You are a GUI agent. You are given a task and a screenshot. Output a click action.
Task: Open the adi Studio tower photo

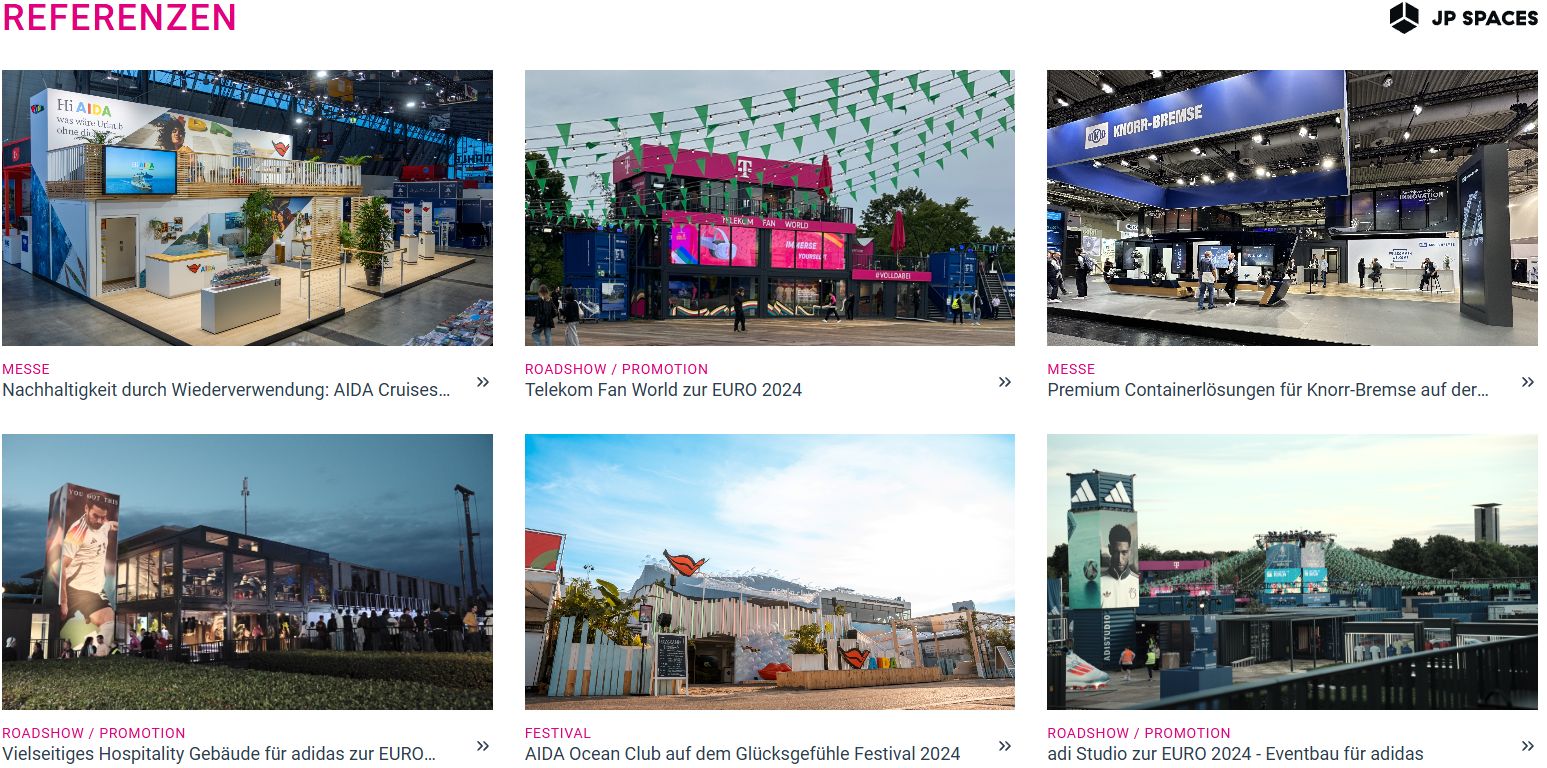(1292, 572)
